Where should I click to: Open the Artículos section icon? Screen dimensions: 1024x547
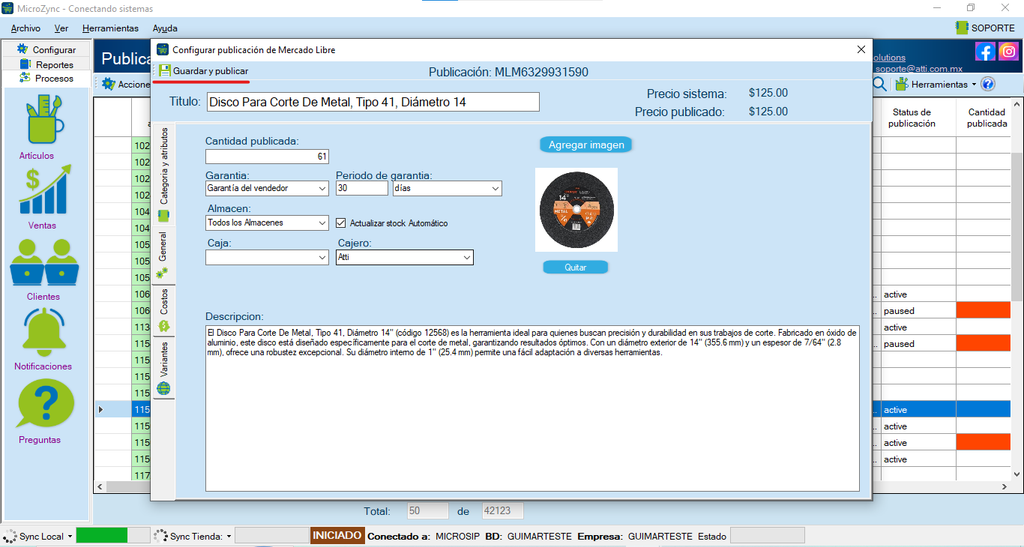point(44,119)
